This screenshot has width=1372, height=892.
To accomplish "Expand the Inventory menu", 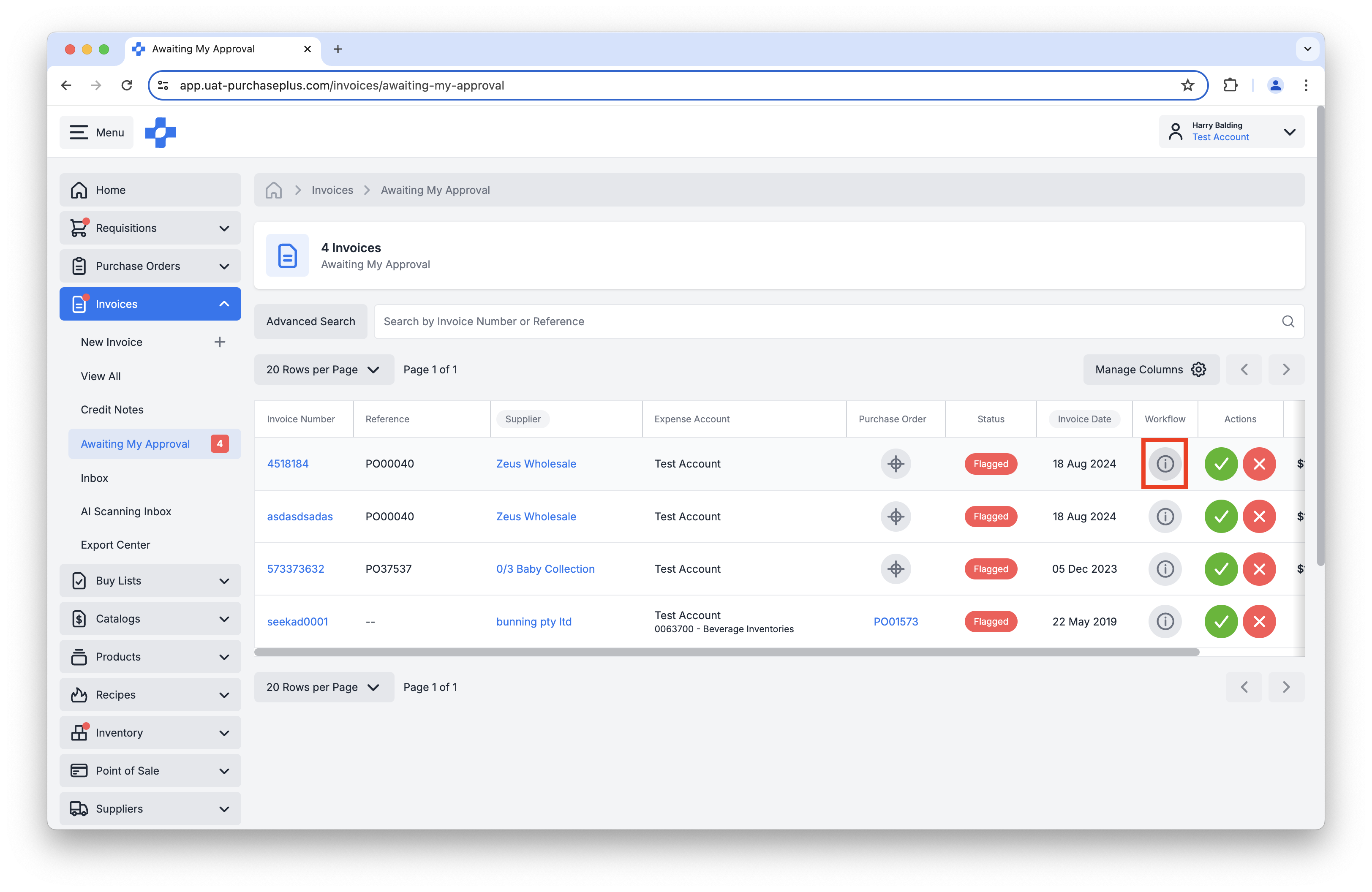I will click(150, 733).
